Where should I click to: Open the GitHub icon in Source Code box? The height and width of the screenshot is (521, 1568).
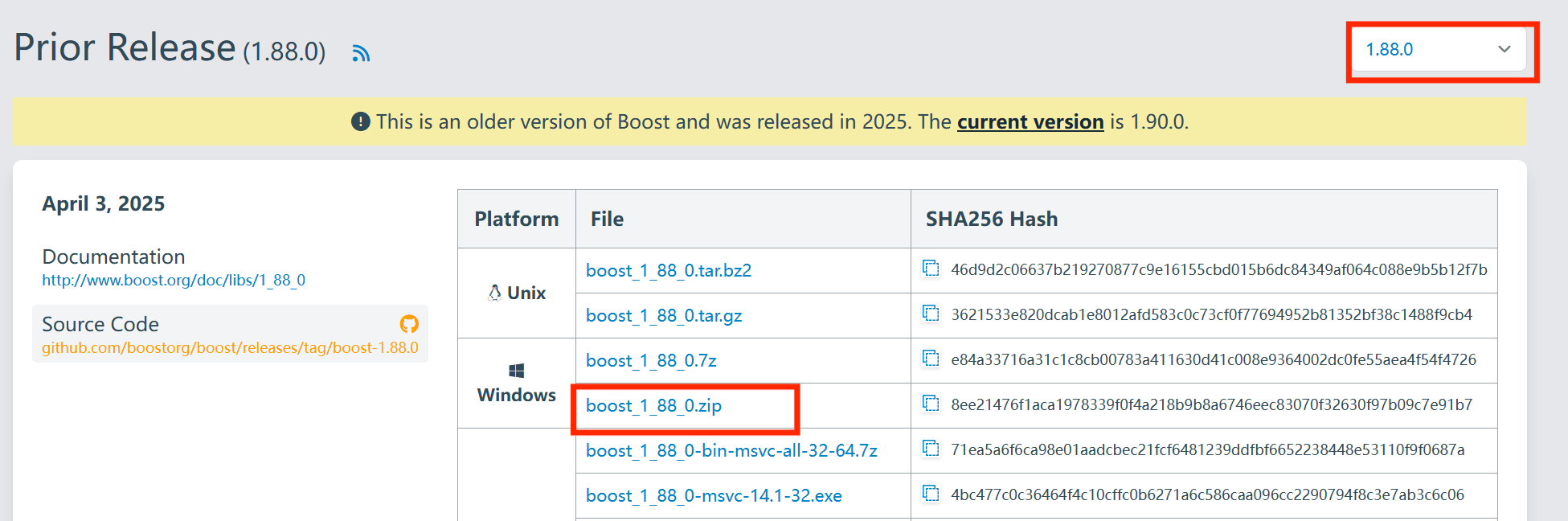(409, 324)
